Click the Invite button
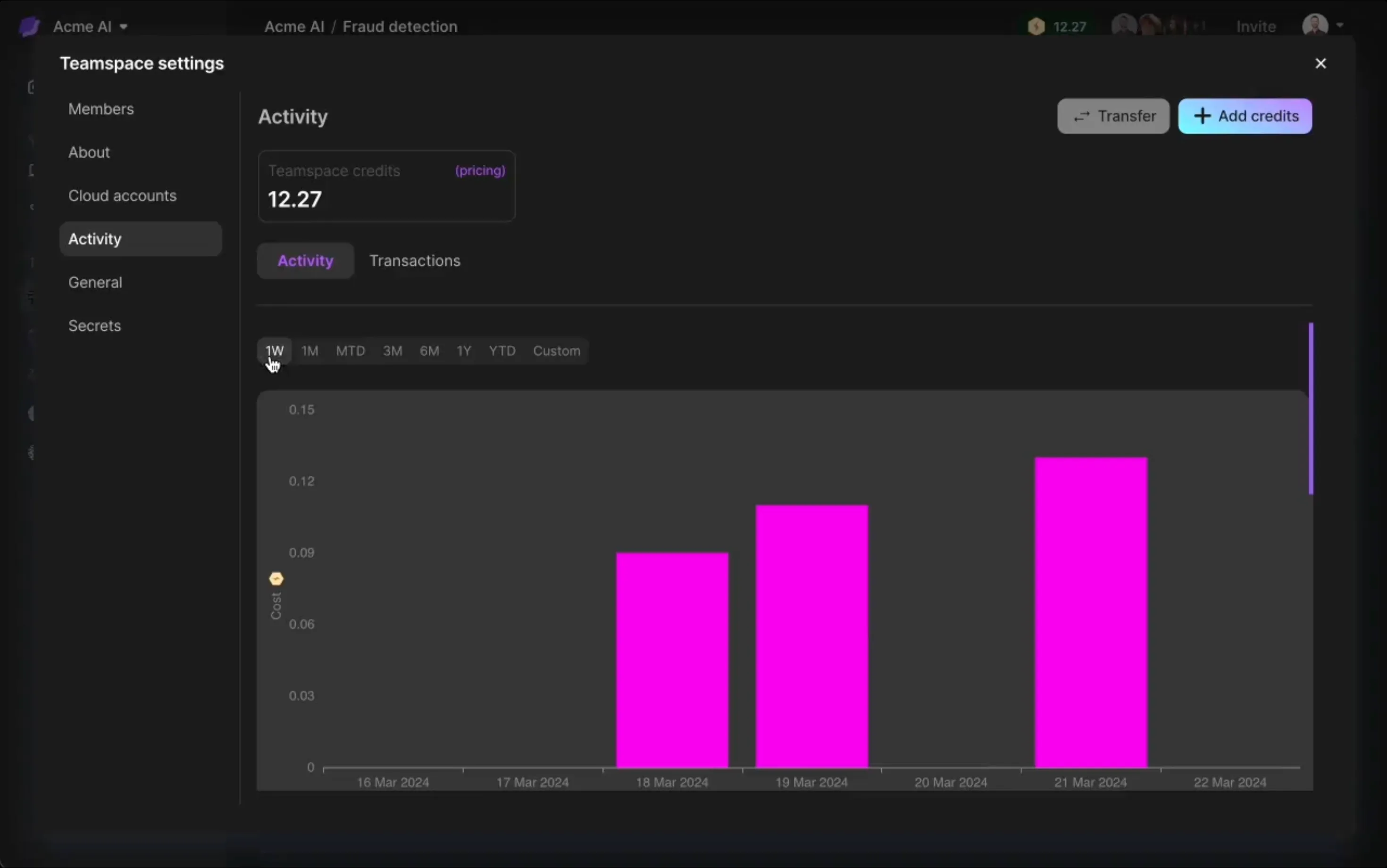 pos(1255,26)
